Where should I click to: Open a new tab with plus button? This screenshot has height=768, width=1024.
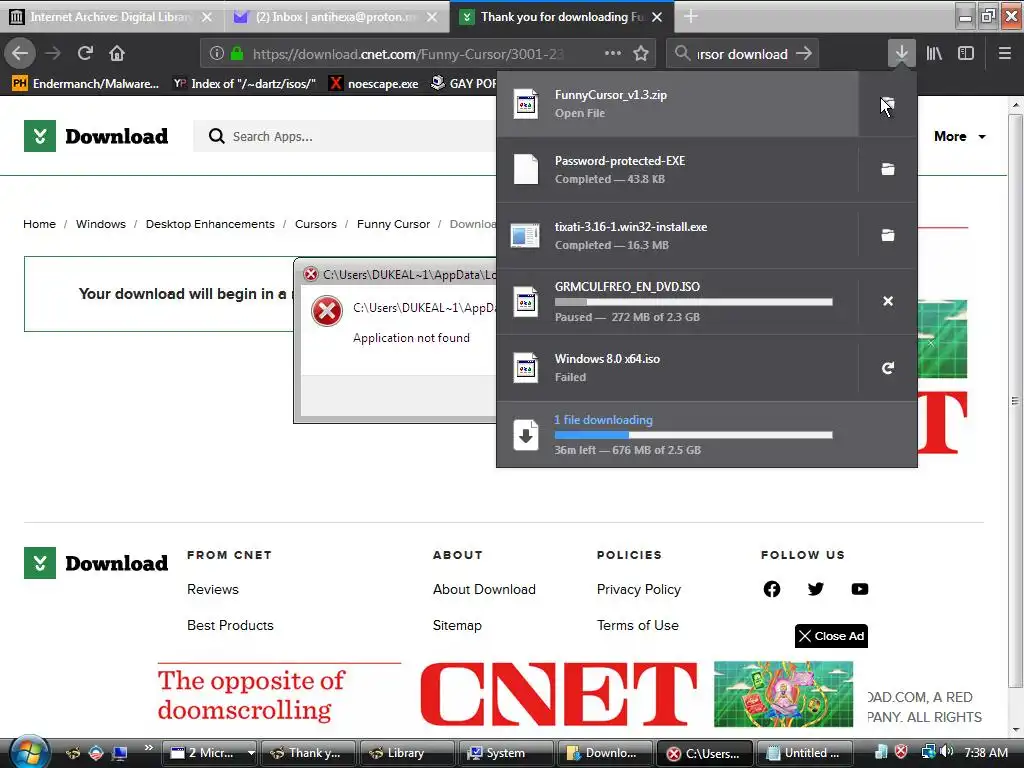690,17
